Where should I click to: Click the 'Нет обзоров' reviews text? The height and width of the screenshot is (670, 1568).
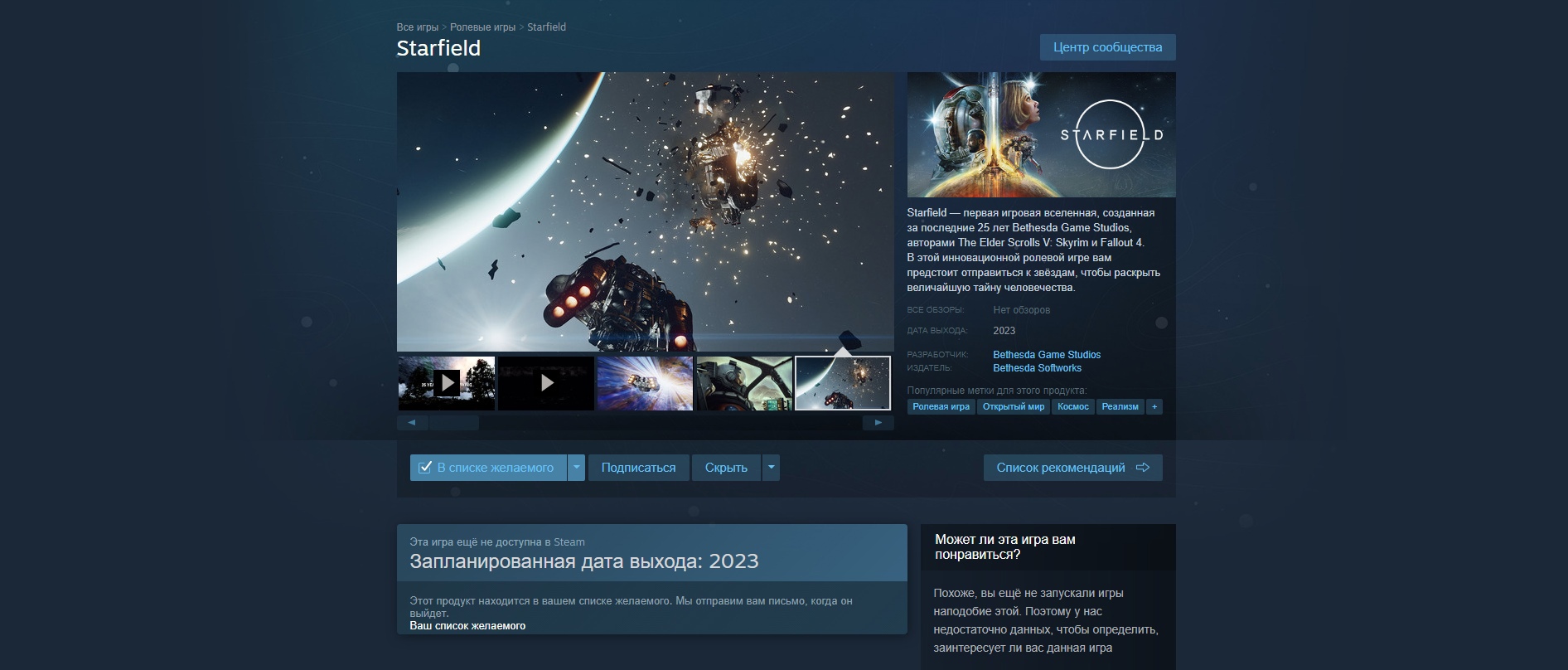tap(1022, 310)
